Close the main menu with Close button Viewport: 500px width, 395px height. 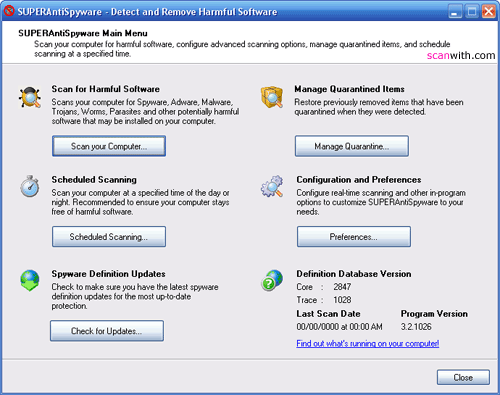point(463,377)
